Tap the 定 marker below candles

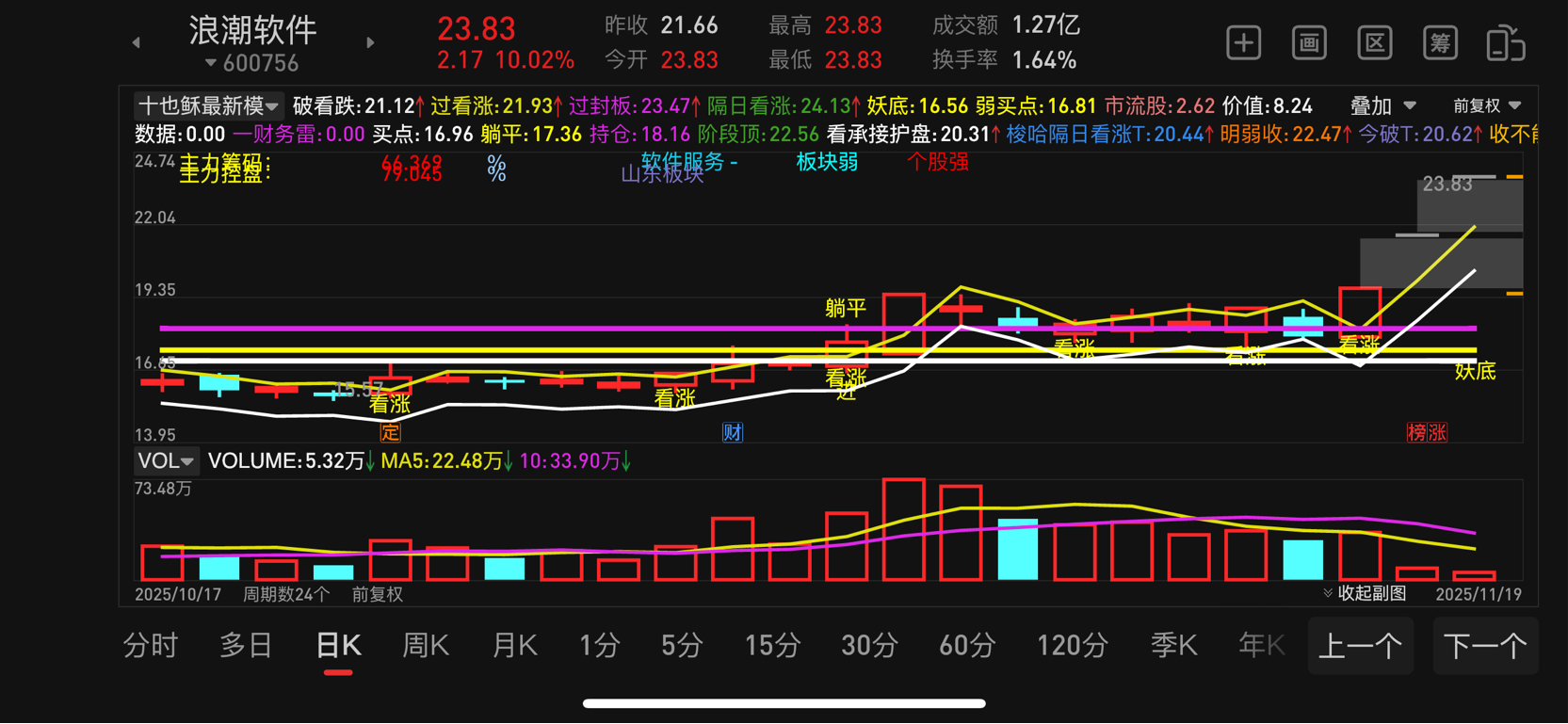[x=390, y=432]
